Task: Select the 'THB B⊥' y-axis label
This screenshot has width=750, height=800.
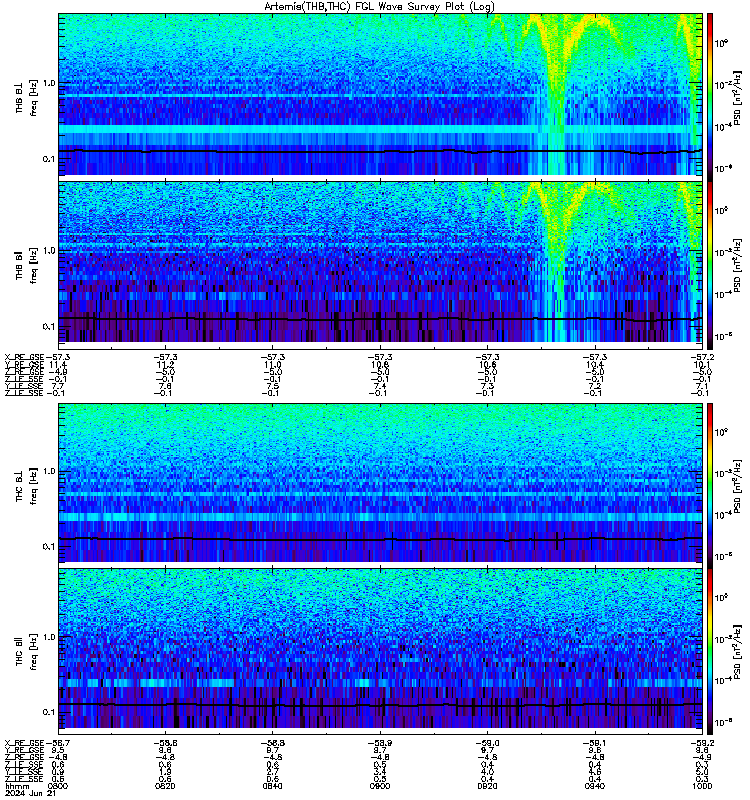Action: 19,98
